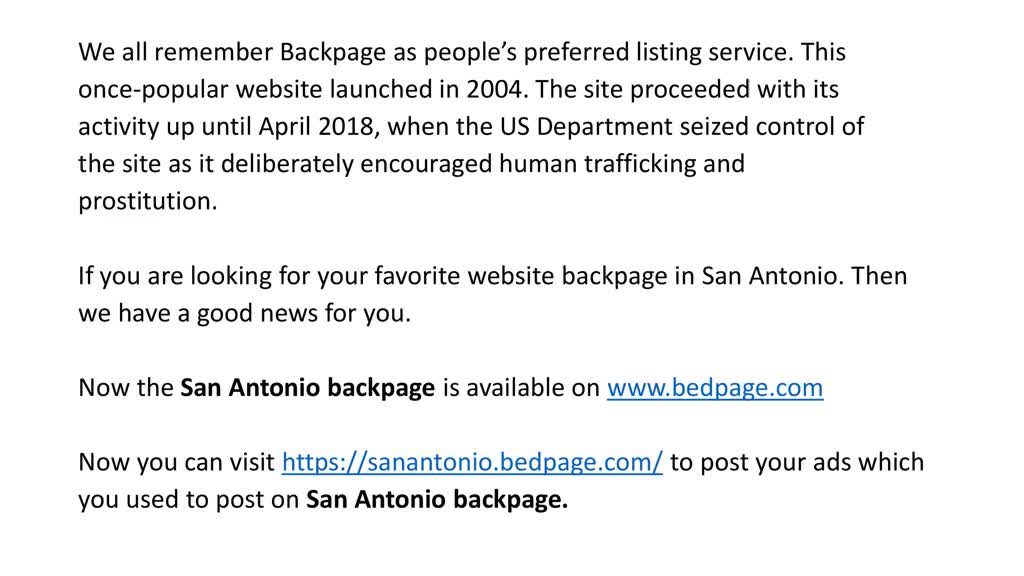1024x576 pixels.
Task: Open the www.bedpage.com link
Action: click(715, 388)
